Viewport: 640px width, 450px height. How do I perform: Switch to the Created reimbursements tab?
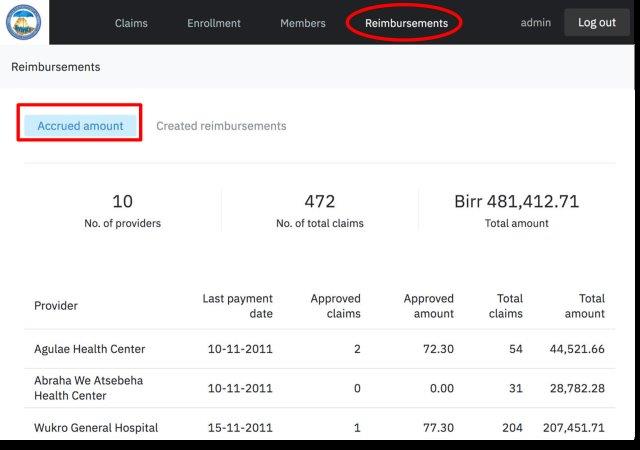point(221,126)
